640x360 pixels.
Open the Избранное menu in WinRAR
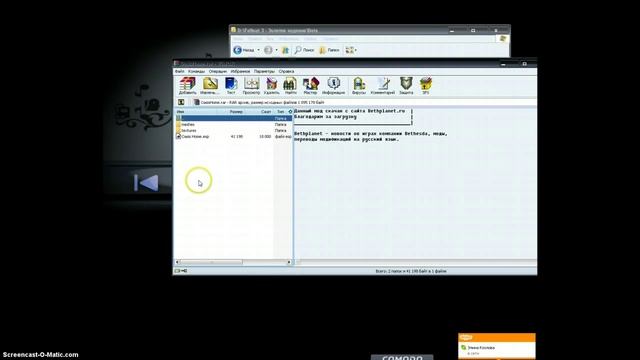(x=240, y=71)
